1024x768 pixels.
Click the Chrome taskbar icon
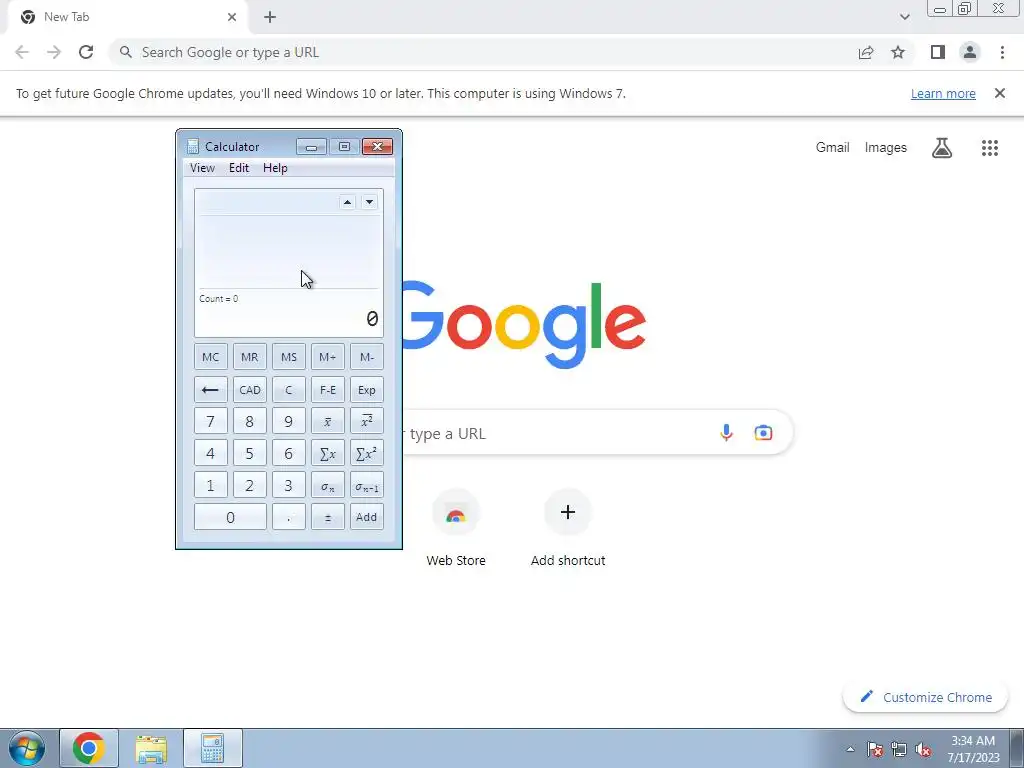point(89,748)
